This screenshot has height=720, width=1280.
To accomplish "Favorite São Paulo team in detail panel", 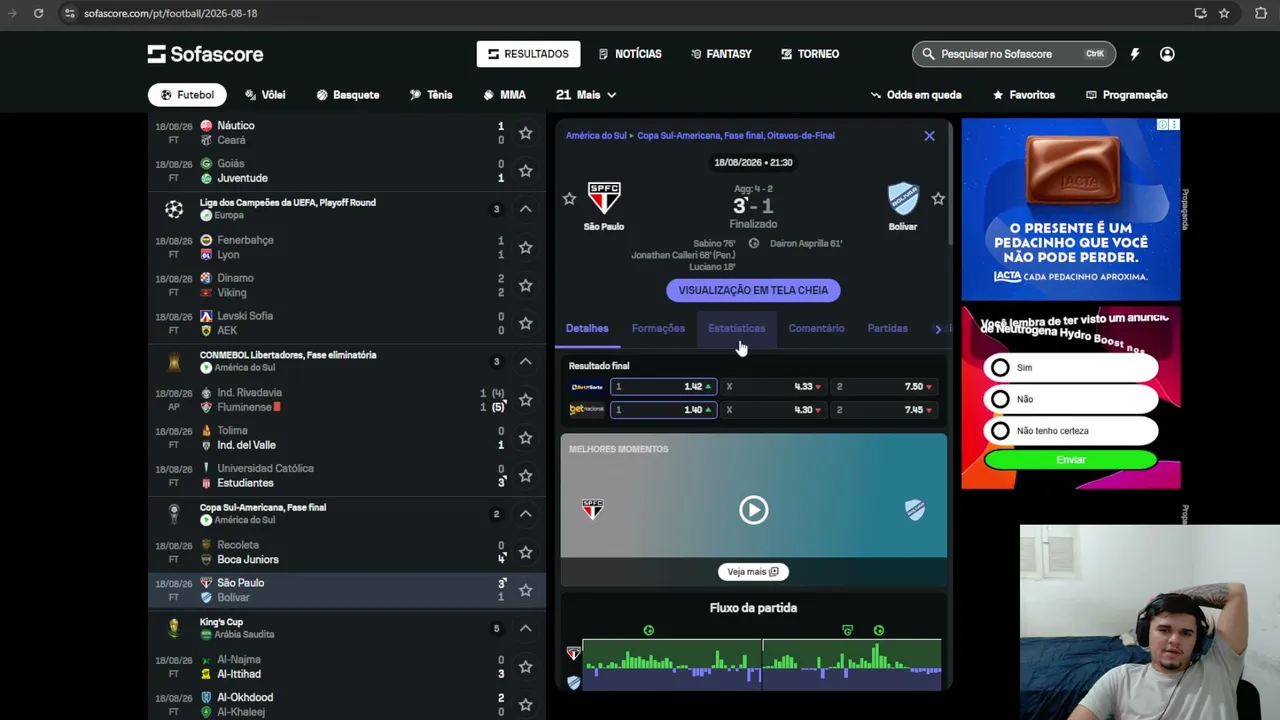I will coord(569,199).
